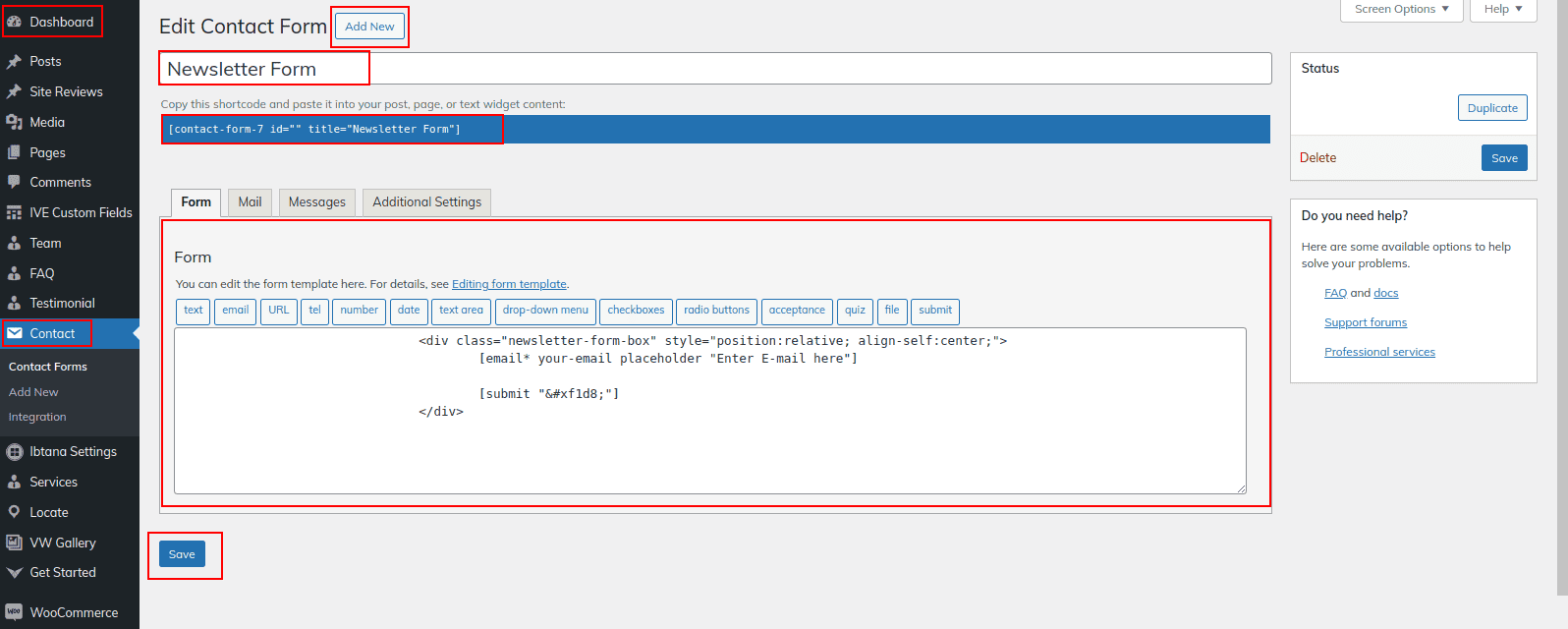Click the Newsletter Form title field
1568x629 pixels.
pyautogui.click(x=715, y=69)
